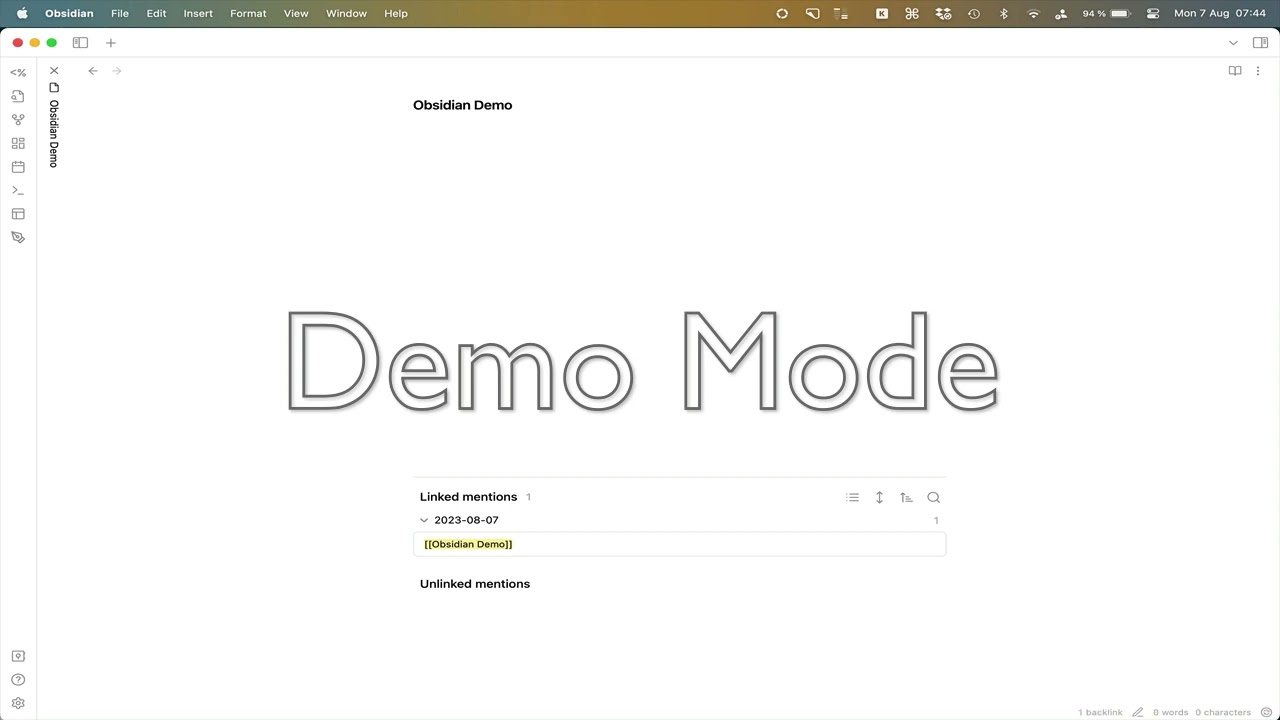Click the Time Machine menu bar icon

click(x=973, y=13)
